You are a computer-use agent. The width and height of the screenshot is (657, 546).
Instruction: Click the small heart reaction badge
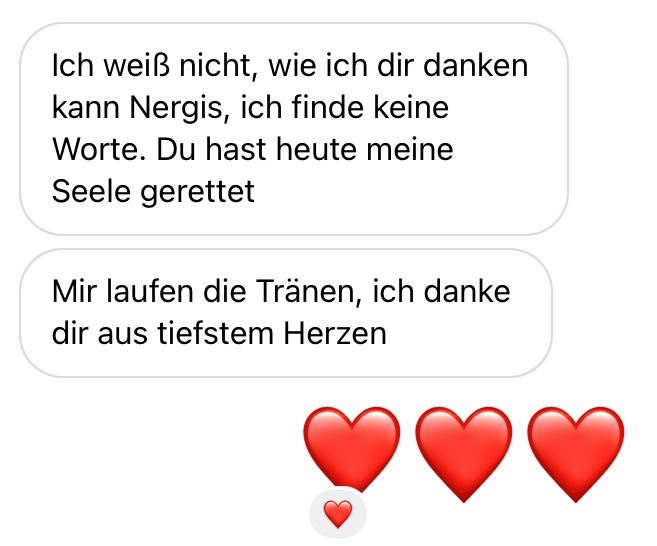pyautogui.click(x=338, y=513)
